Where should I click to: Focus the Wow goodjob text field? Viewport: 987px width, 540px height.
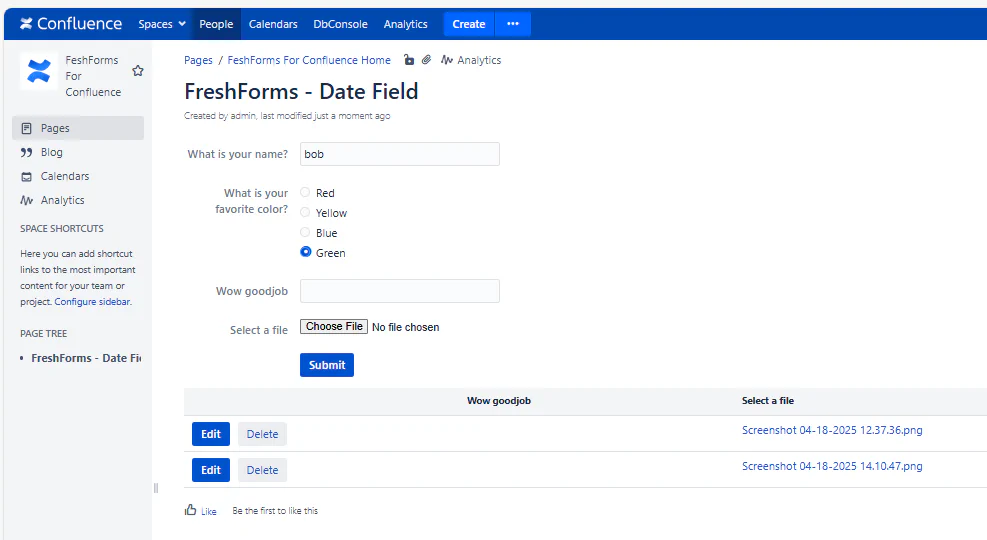point(399,291)
